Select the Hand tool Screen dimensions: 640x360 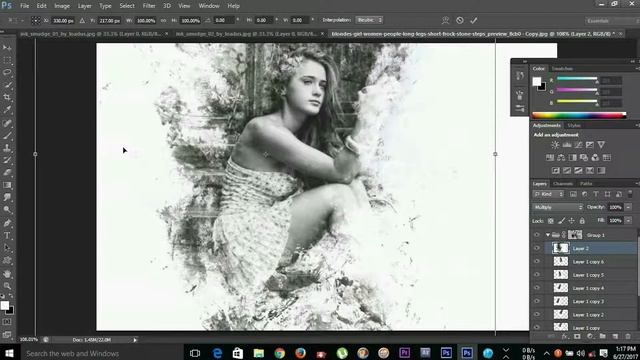[x=7, y=274]
